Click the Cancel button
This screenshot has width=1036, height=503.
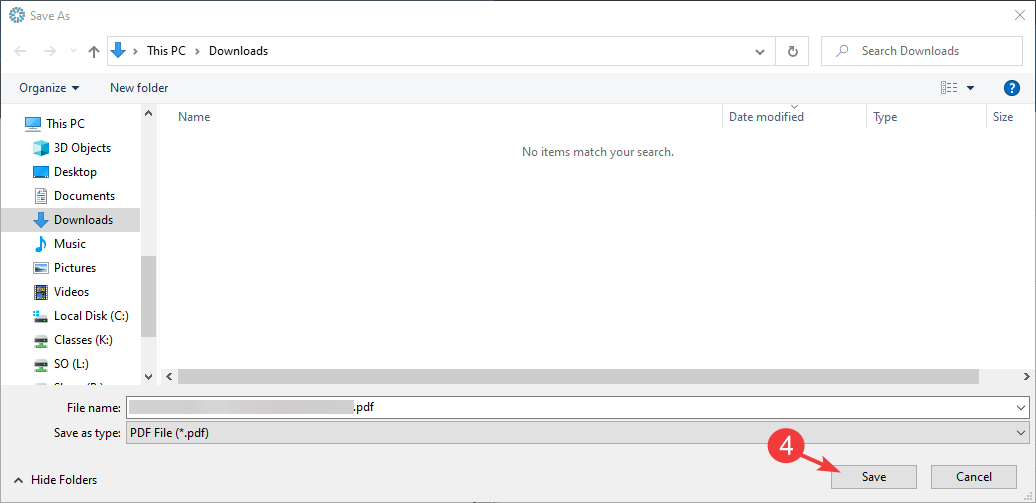click(973, 477)
